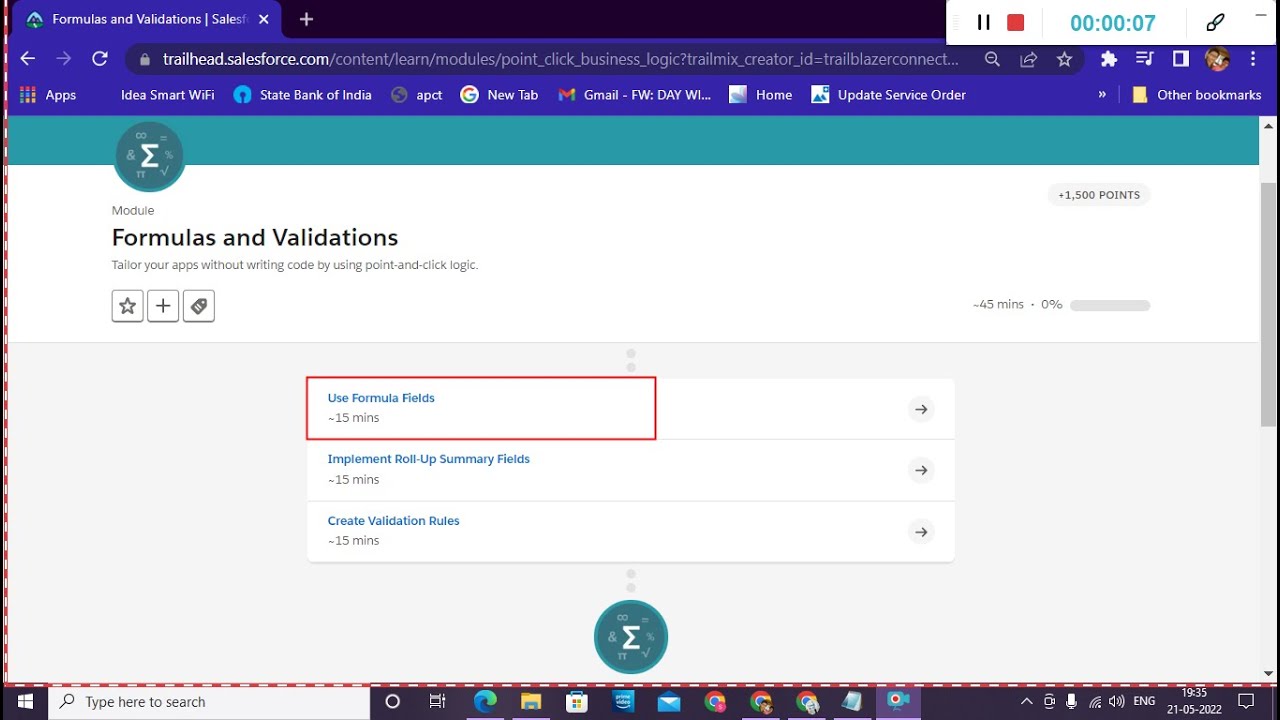Open the media controls icon
This screenshot has height=720, width=1280.
tap(1144, 59)
